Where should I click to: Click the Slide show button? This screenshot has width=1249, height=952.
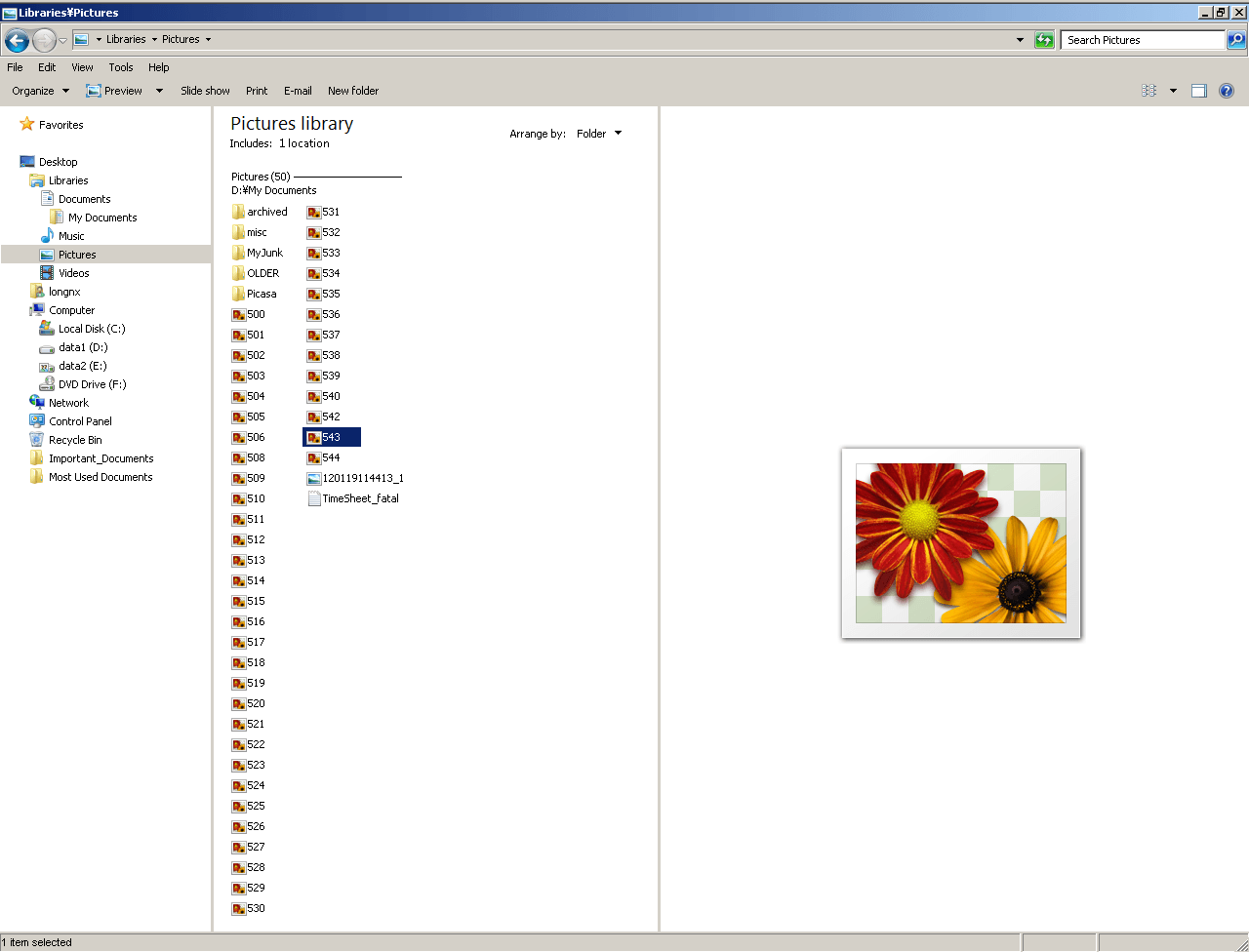pyautogui.click(x=205, y=91)
